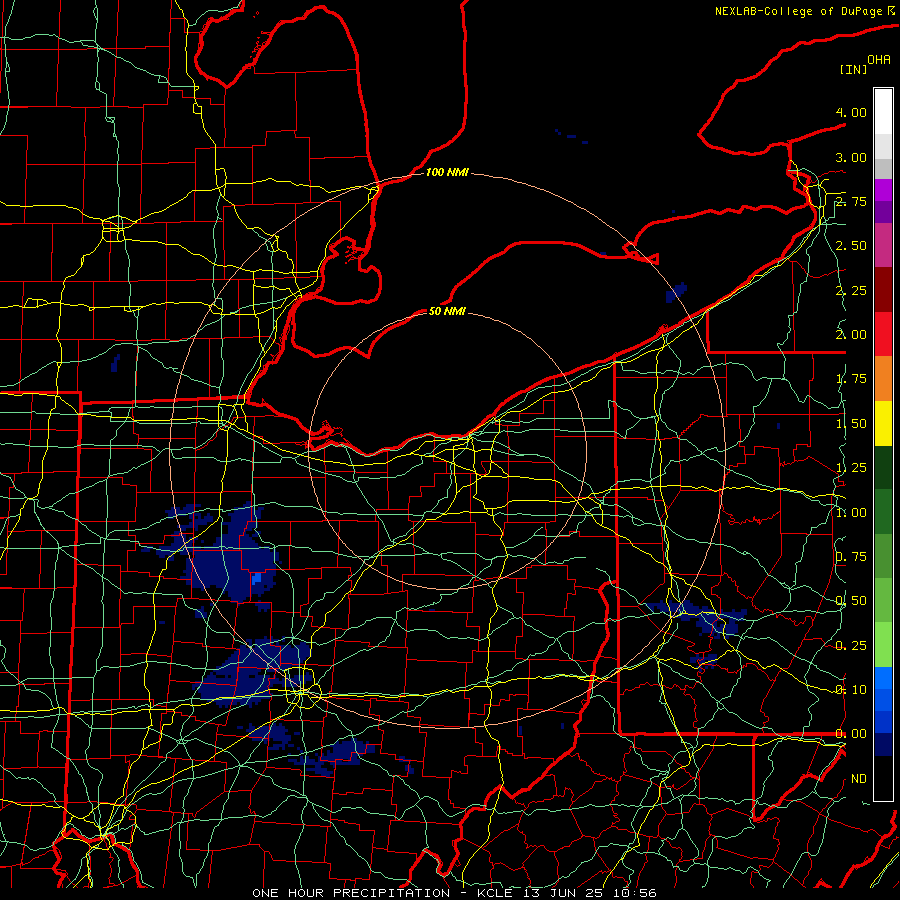Select the 2.50 legend value
The image size is (900, 900).
click(x=851, y=246)
